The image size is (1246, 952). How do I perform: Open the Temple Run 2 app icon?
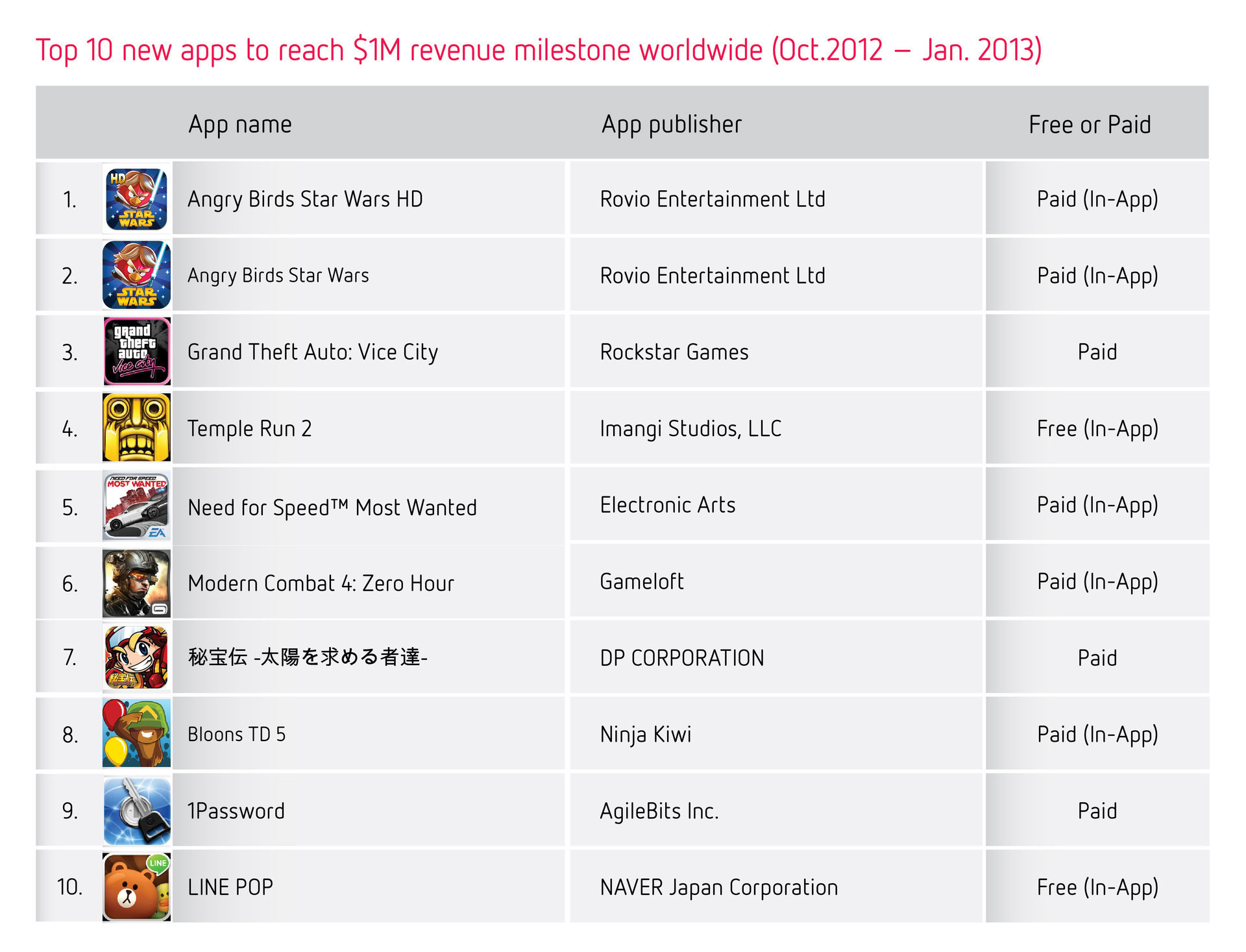pyautogui.click(x=136, y=428)
